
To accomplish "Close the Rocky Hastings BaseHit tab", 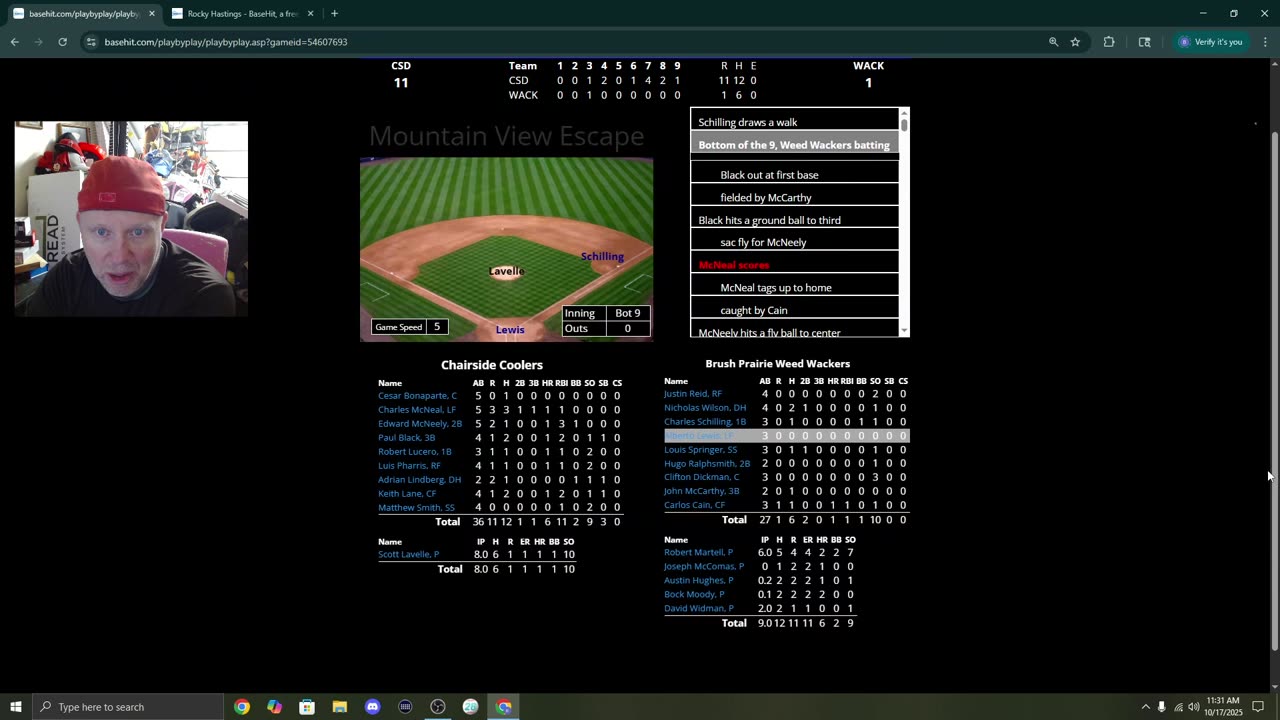I will click(310, 14).
